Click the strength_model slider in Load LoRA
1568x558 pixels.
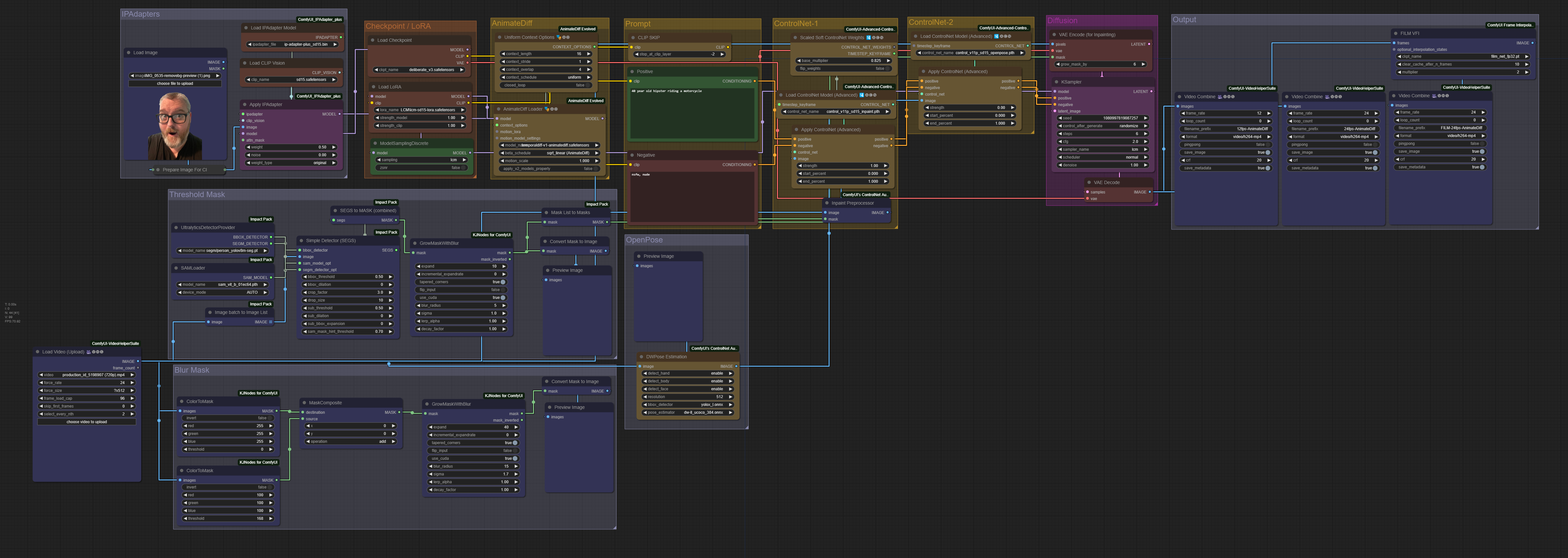(x=420, y=117)
